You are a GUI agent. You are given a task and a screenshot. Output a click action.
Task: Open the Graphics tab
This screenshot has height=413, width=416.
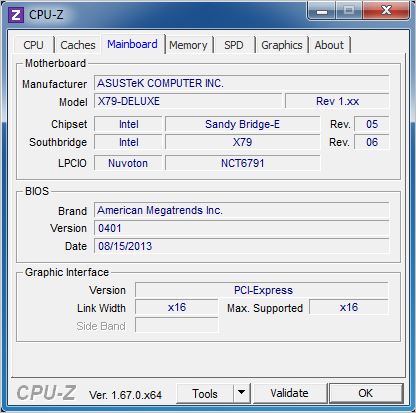point(282,45)
